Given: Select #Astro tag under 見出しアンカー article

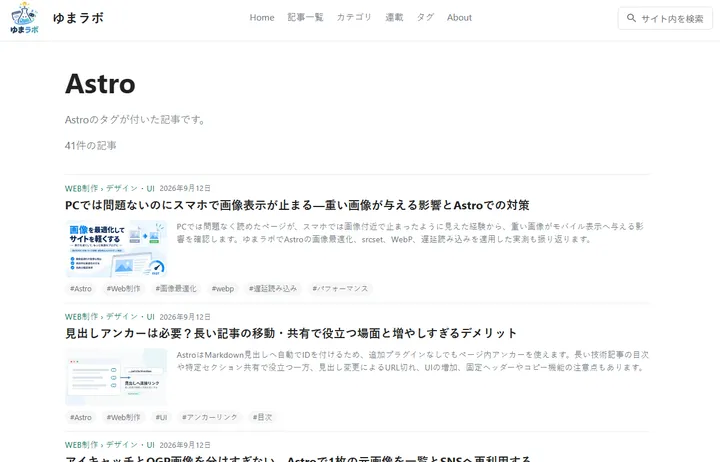Looking at the screenshot, I should tap(81, 417).
